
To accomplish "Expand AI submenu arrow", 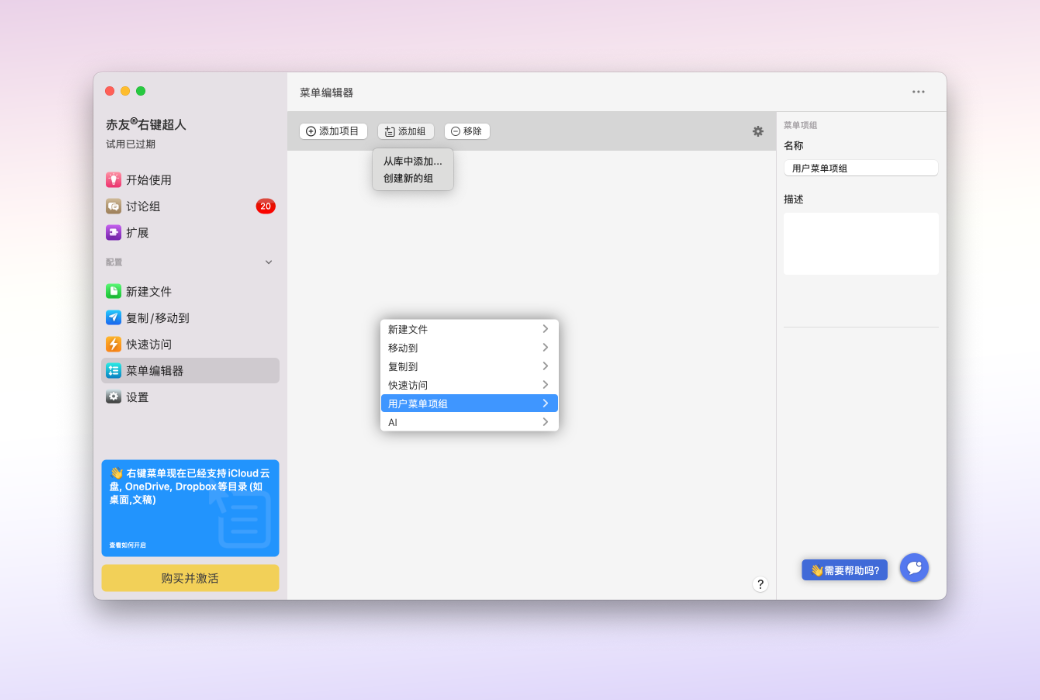I will point(545,422).
